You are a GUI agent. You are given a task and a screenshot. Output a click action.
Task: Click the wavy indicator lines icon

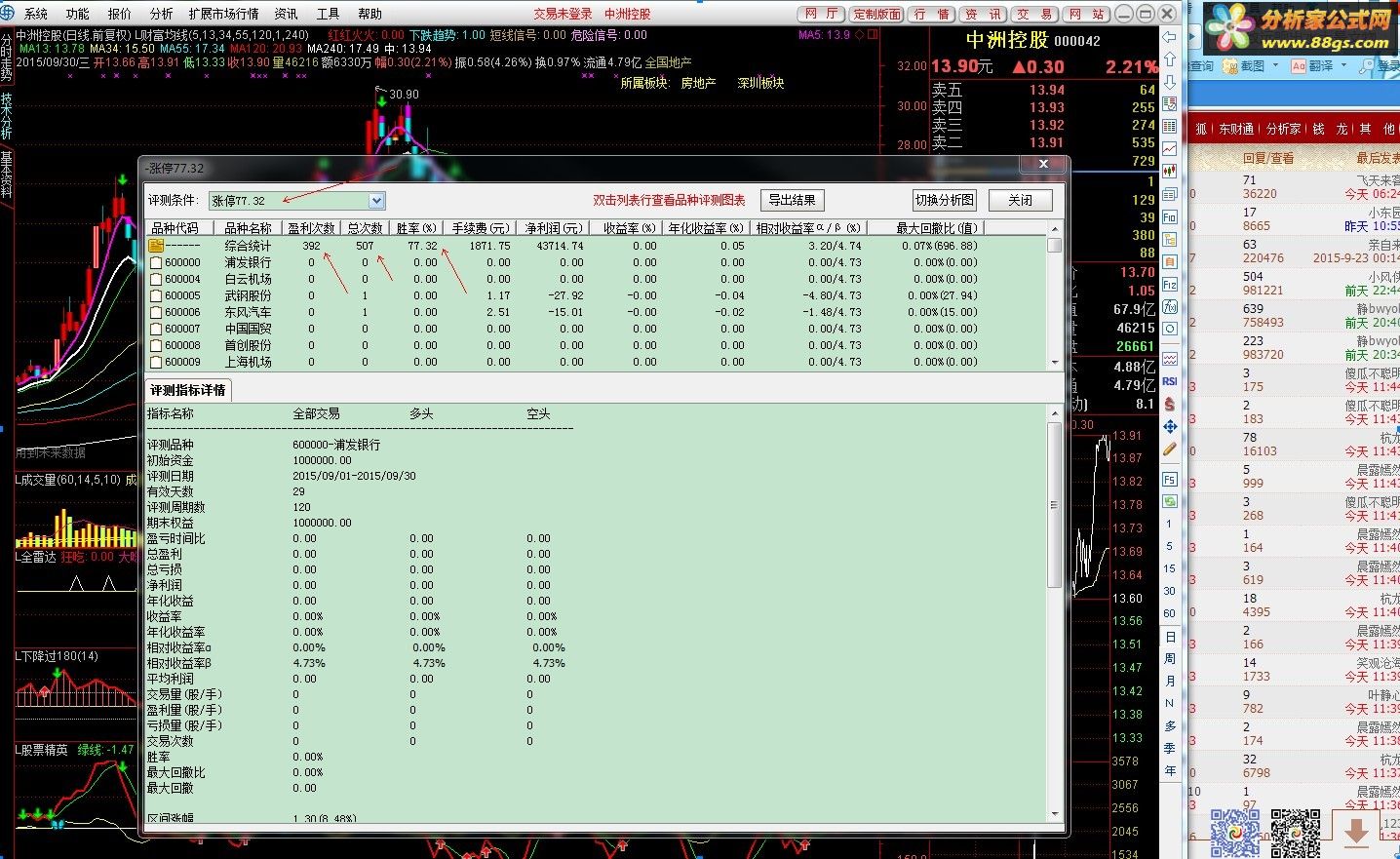point(1169,359)
